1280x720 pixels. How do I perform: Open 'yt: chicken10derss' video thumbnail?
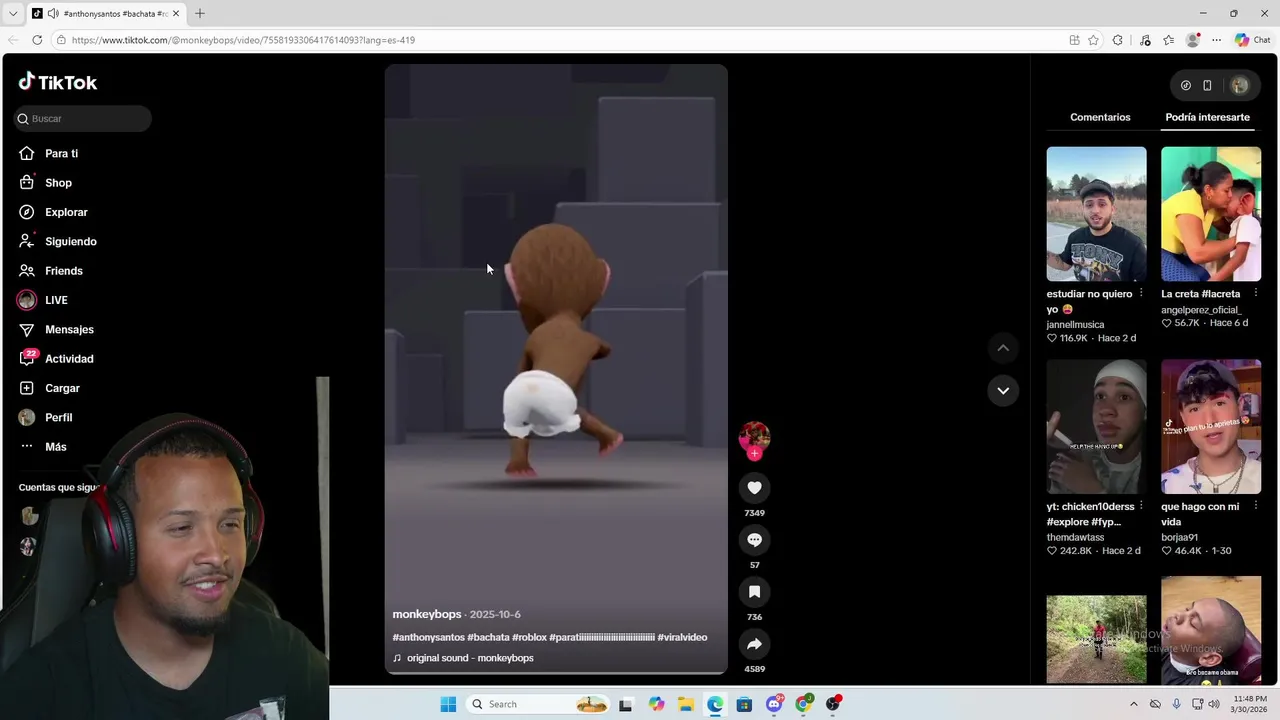pos(1096,426)
